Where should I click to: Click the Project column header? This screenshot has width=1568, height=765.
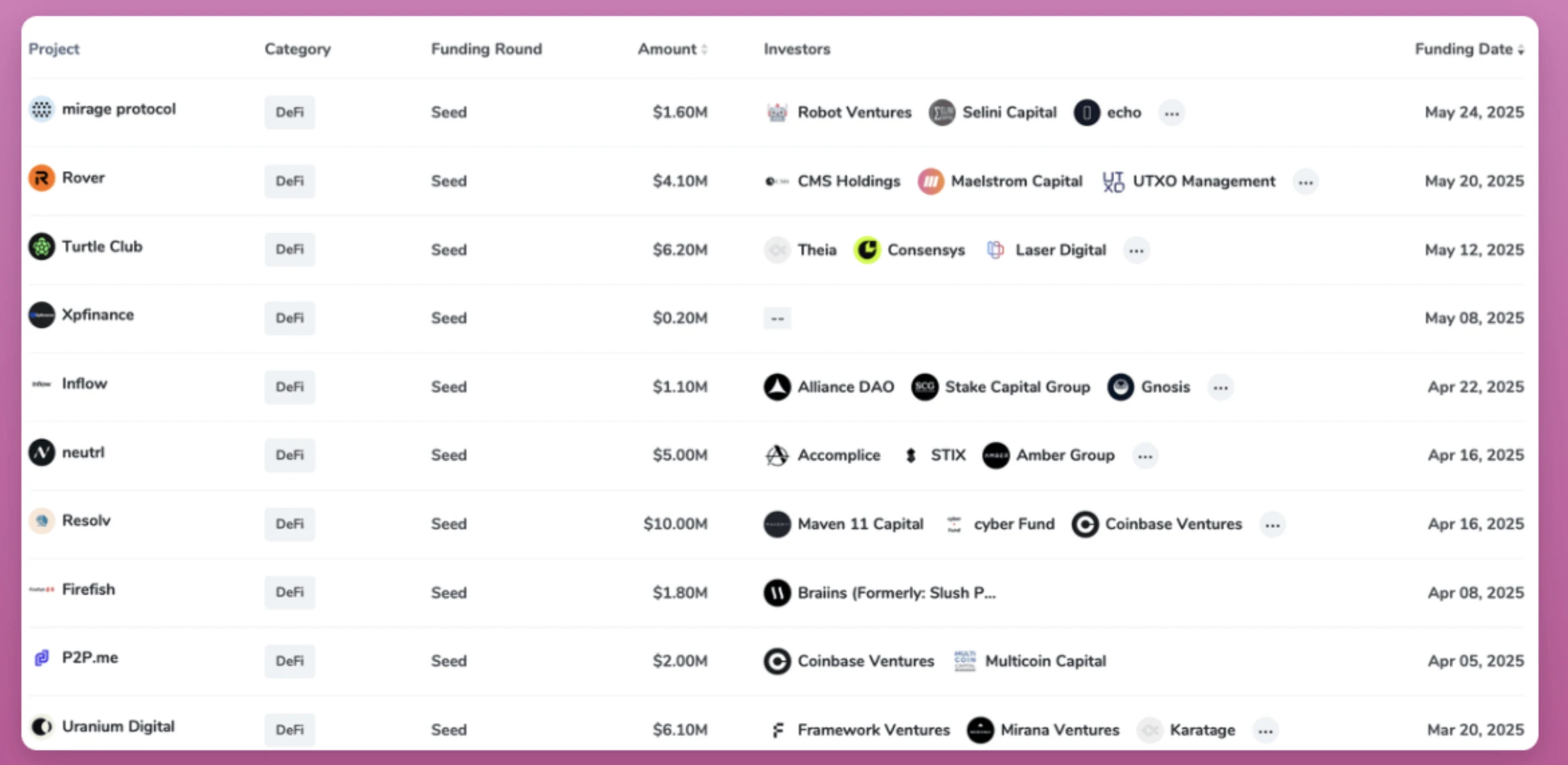click(54, 49)
